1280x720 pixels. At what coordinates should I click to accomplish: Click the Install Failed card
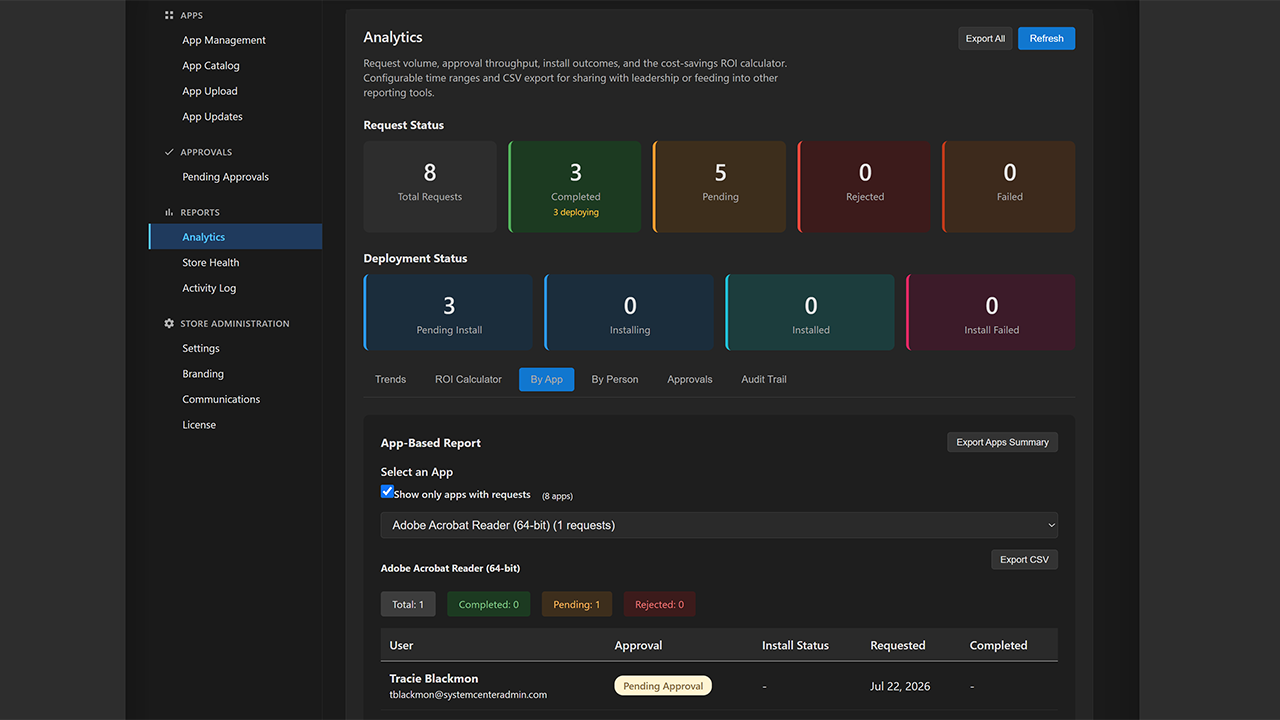click(991, 312)
